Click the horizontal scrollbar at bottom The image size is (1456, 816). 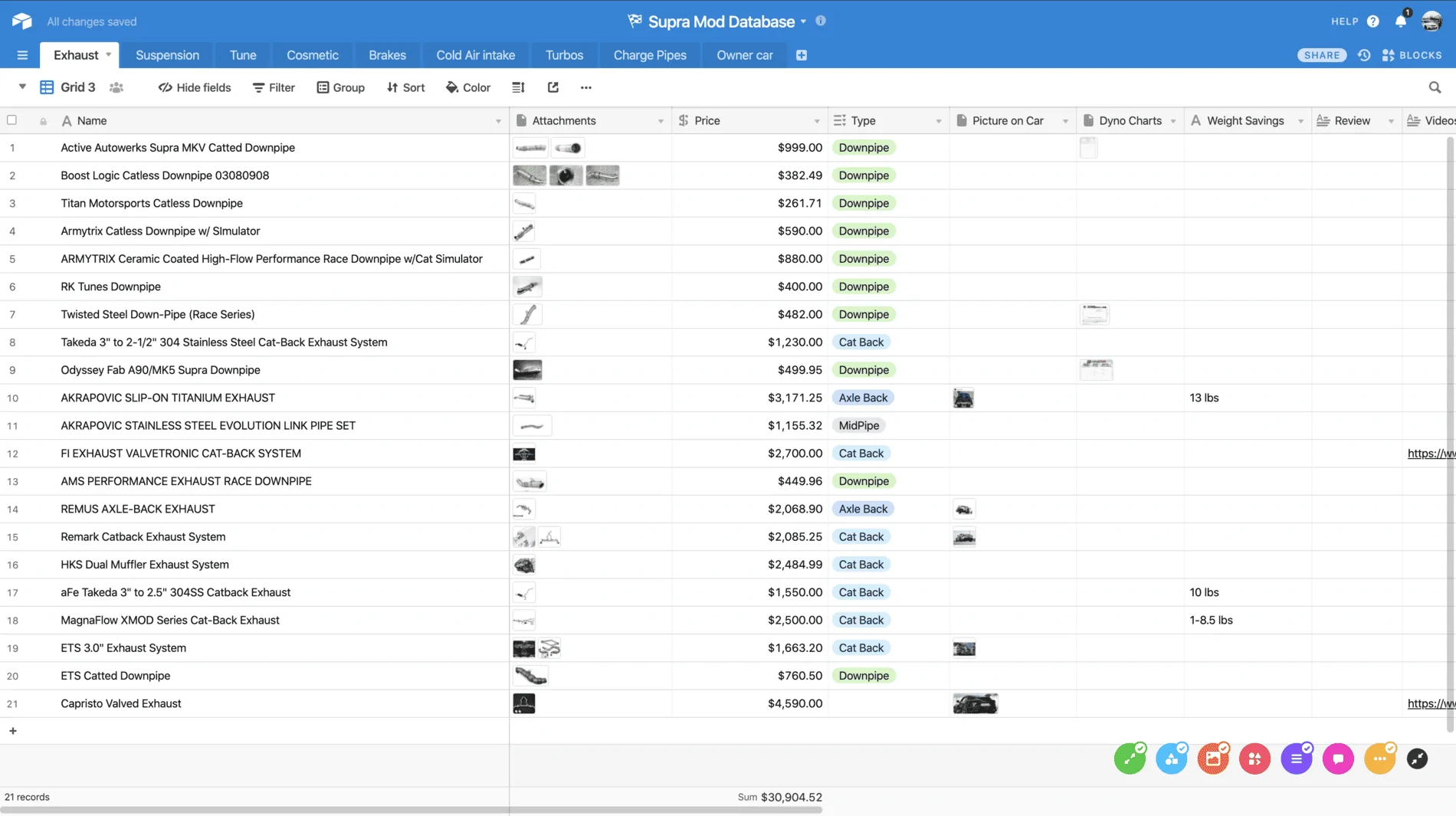pos(412,810)
